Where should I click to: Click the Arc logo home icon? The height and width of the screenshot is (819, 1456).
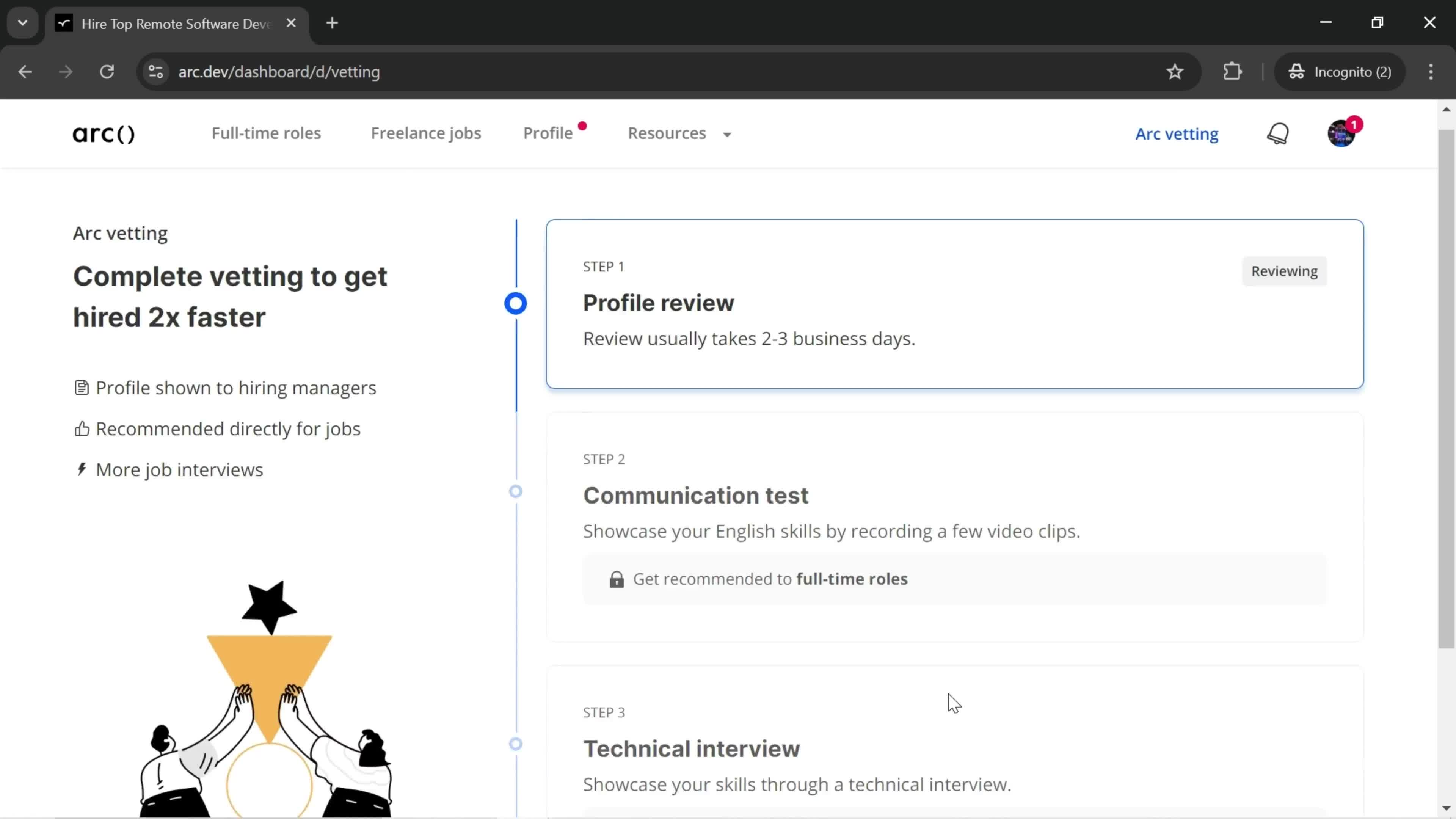(x=104, y=133)
